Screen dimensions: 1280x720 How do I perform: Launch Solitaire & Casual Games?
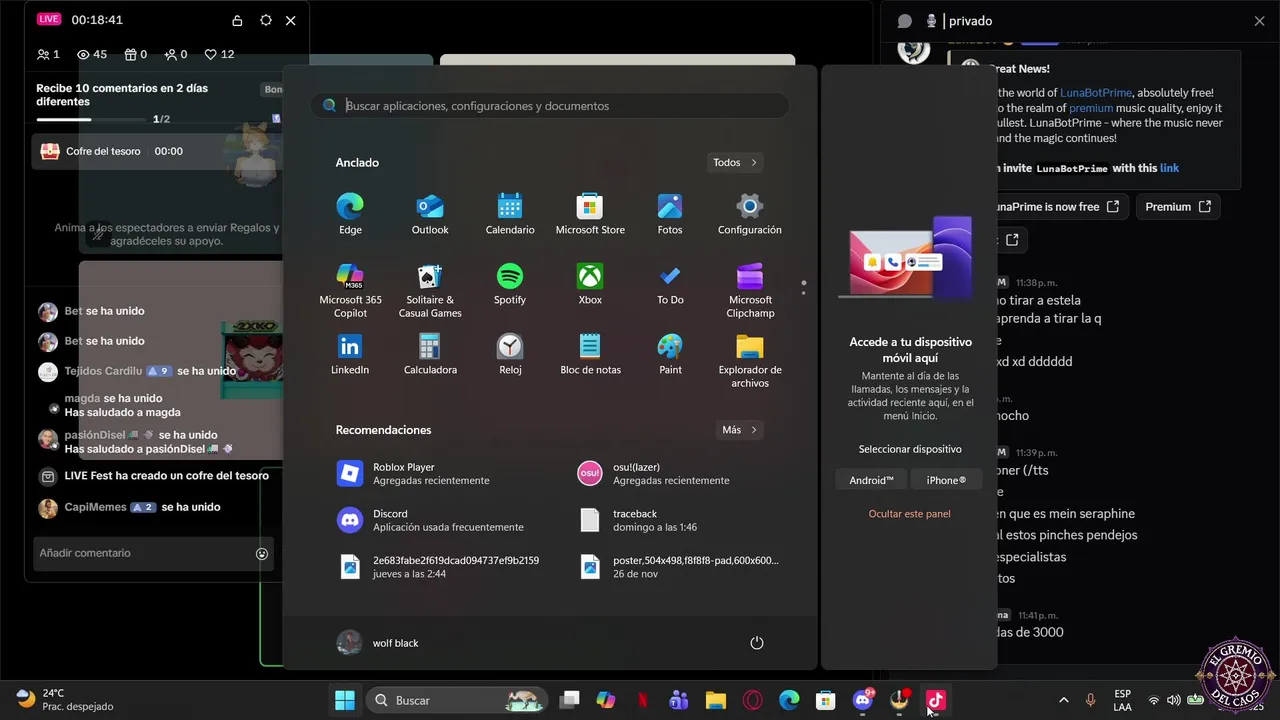[x=430, y=290]
